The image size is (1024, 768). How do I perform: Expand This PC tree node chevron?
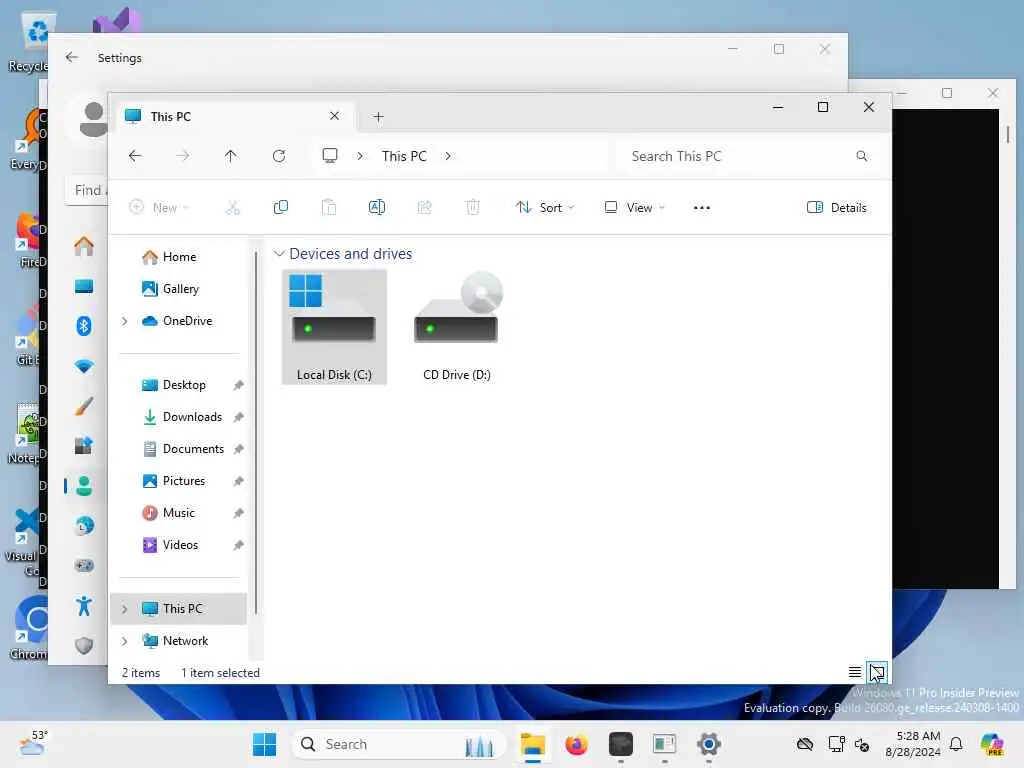(124, 609)
